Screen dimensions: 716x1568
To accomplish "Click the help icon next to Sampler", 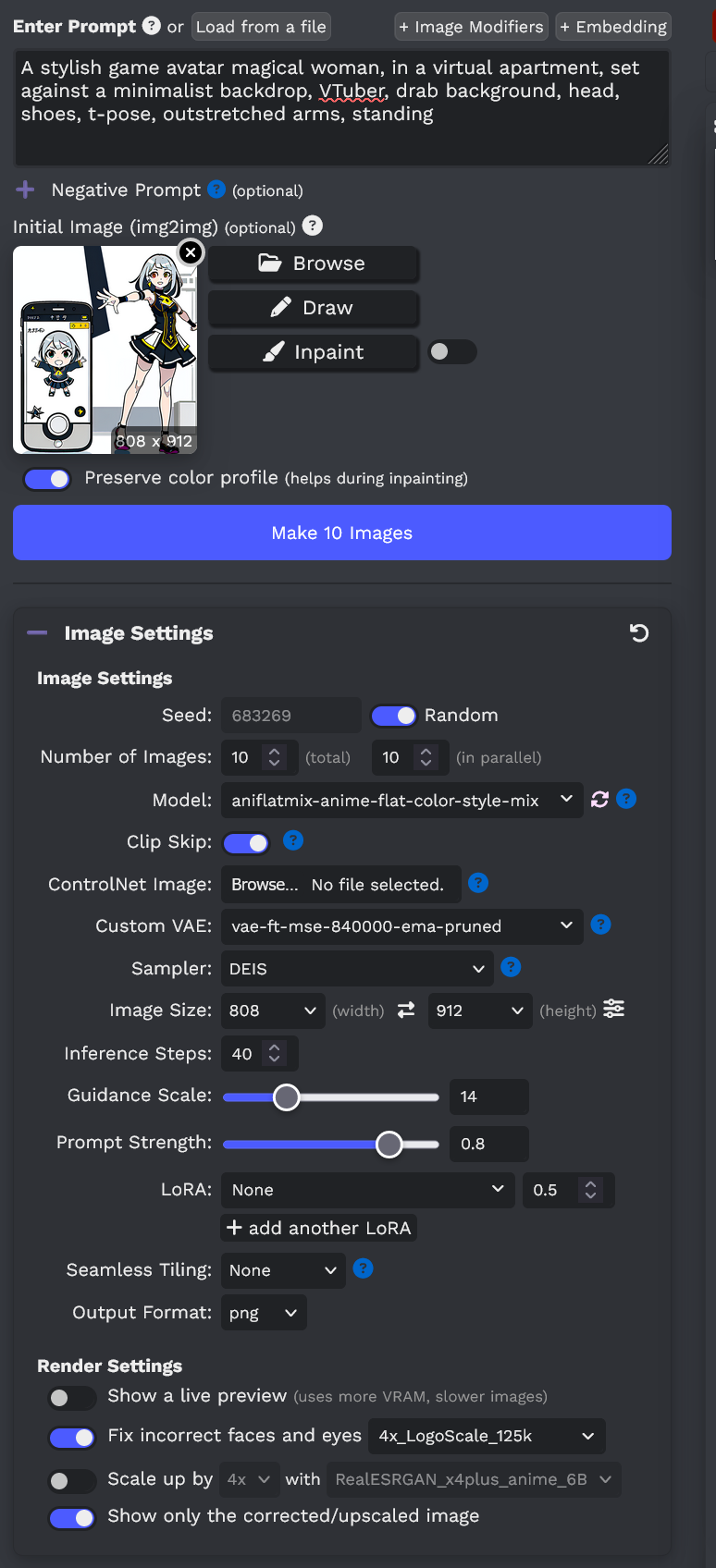I will 511,967.
